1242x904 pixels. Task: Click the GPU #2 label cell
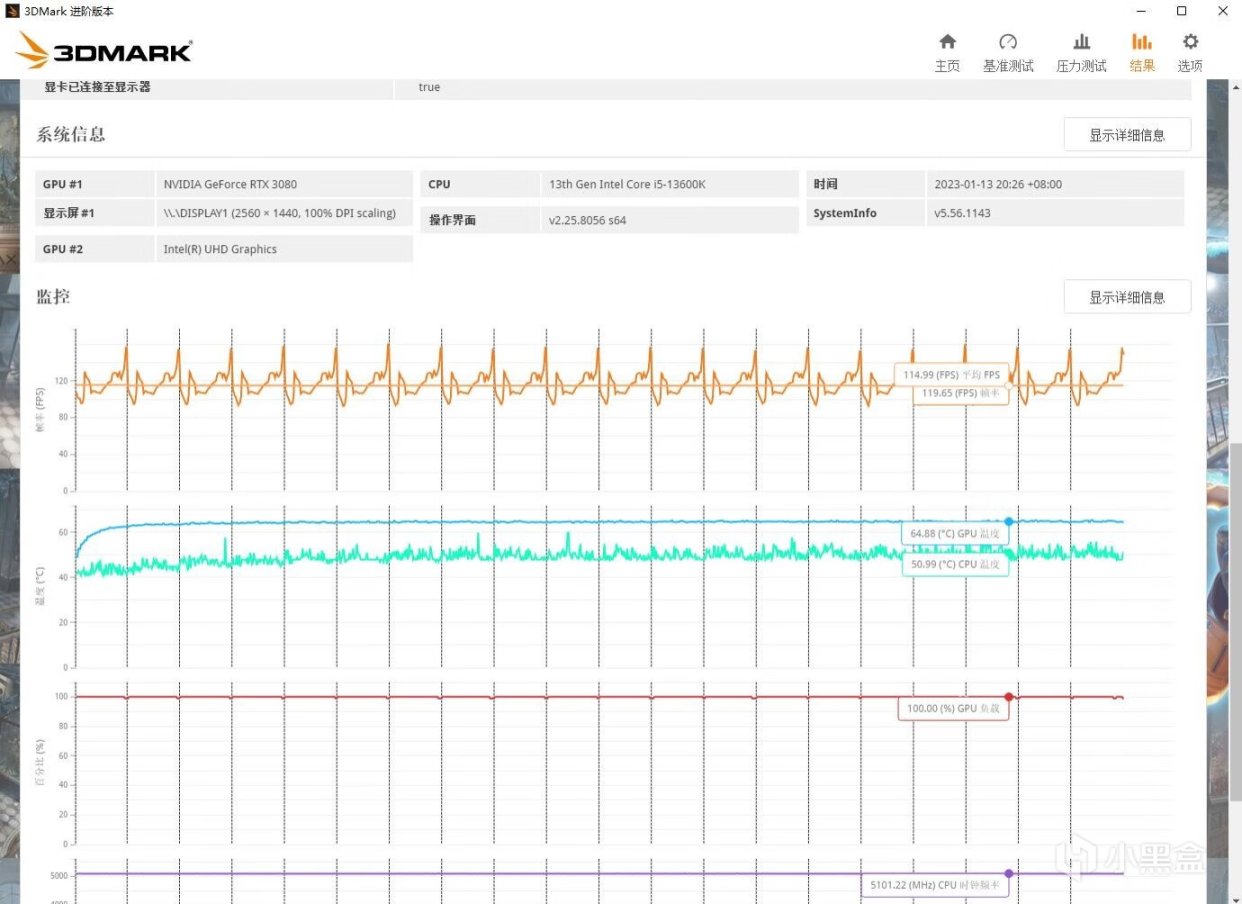95,249
